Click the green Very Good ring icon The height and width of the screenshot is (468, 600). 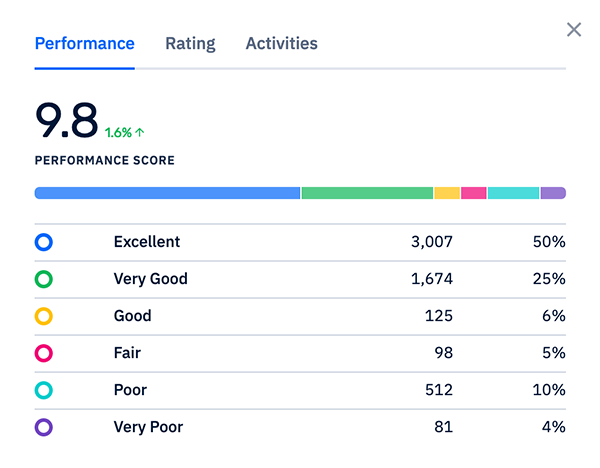(x=43, y=279)
